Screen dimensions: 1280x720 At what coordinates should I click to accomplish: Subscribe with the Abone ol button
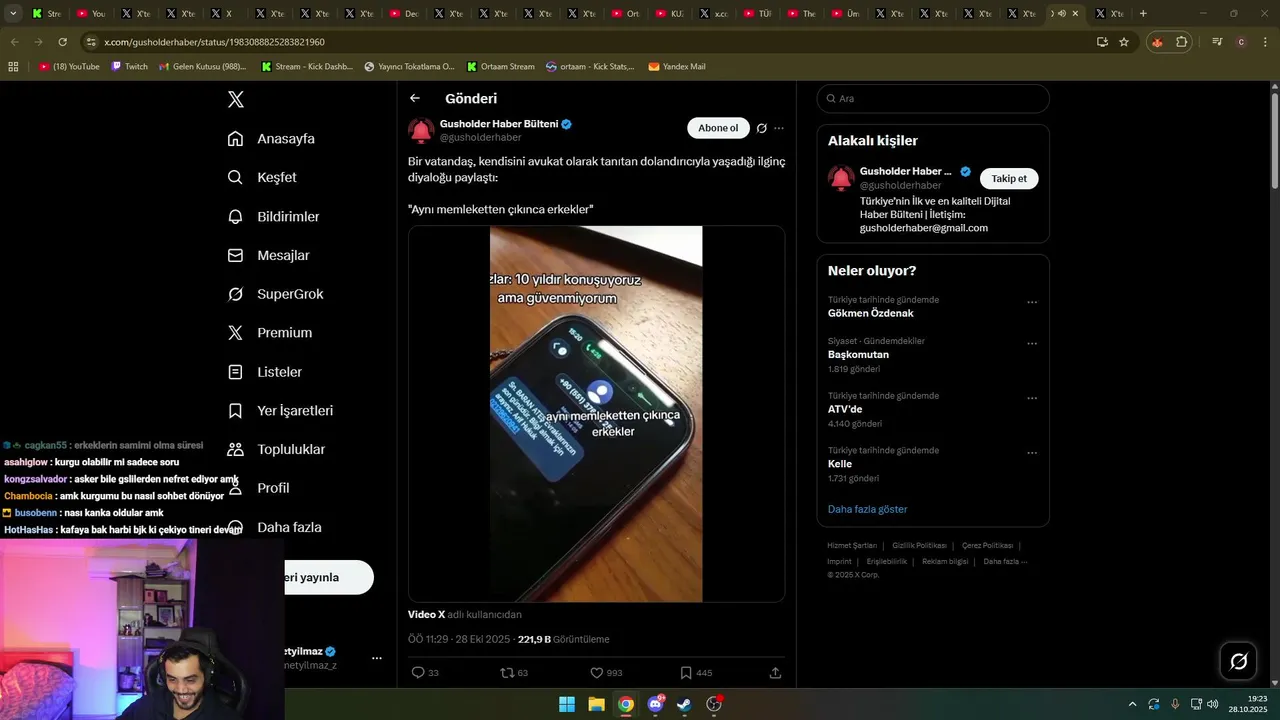pyautogui.click(x=718, y=128)
